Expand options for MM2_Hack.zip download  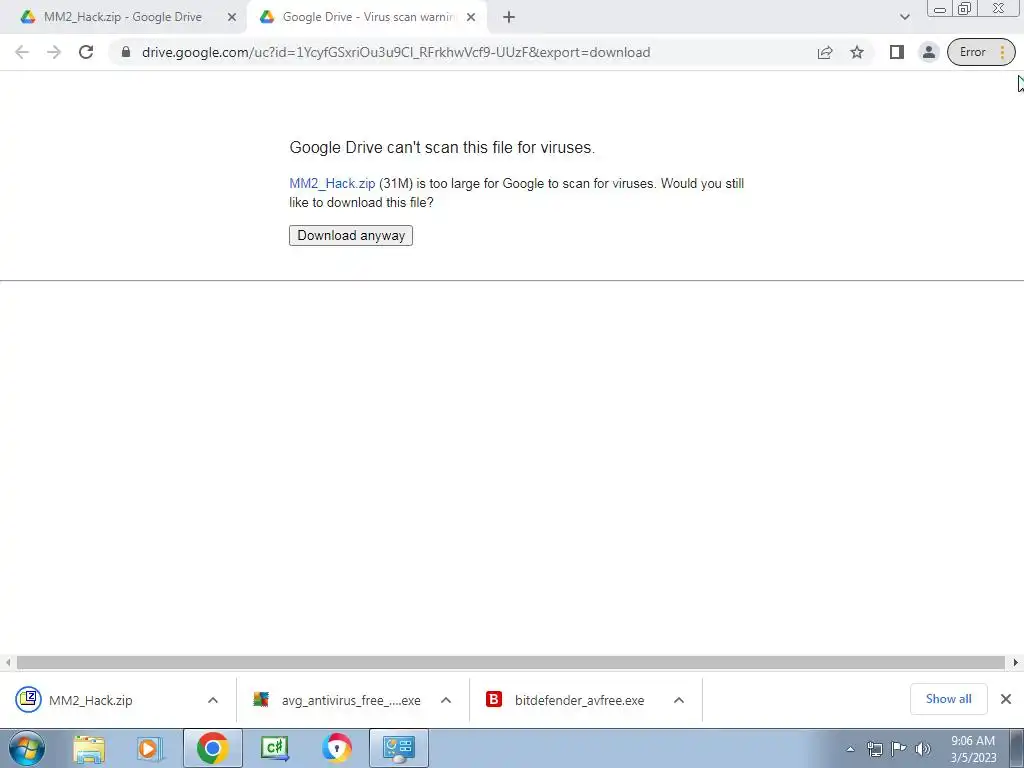pos(213,700)
